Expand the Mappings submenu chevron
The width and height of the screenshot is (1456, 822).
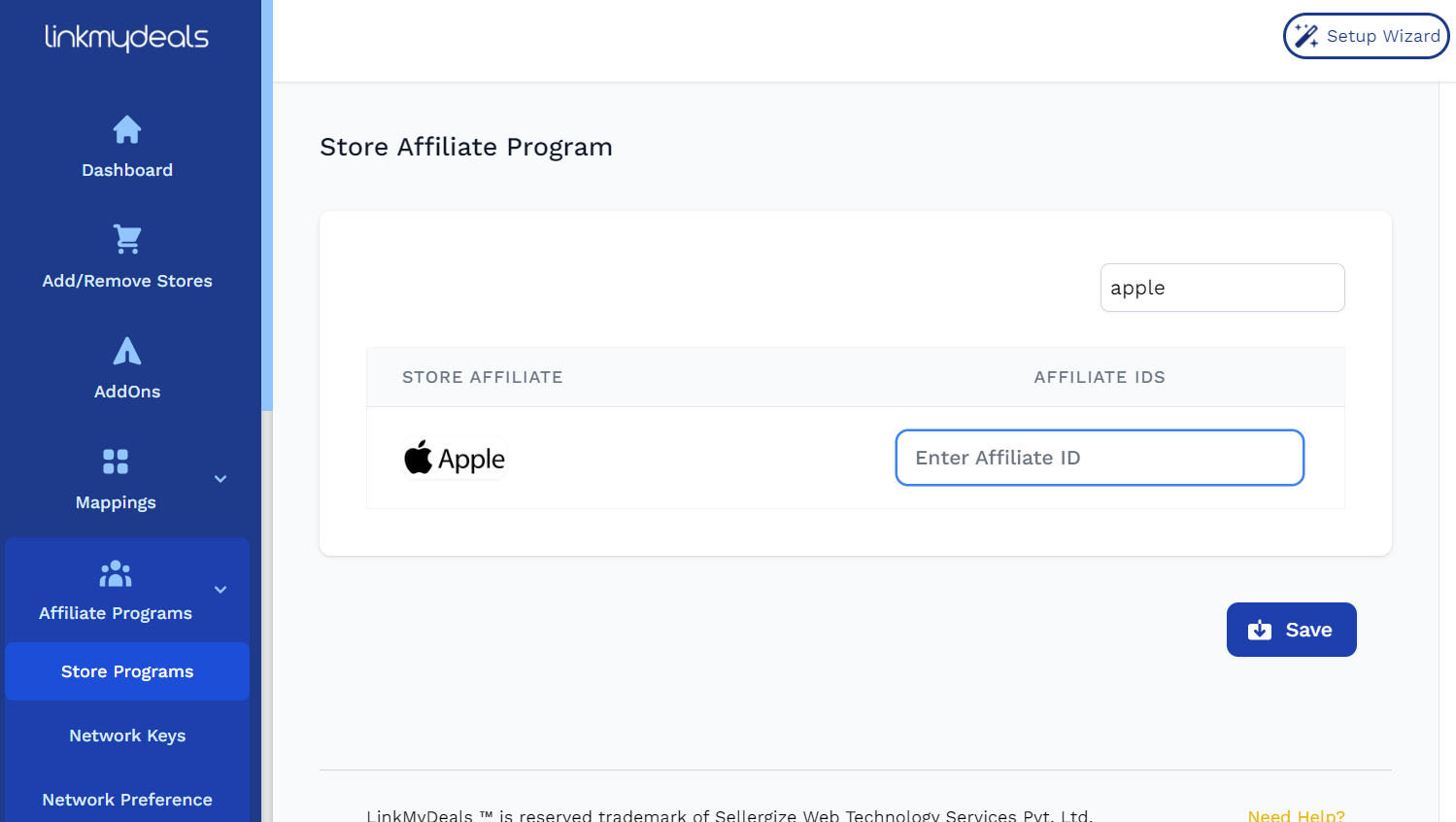(220, 479)
